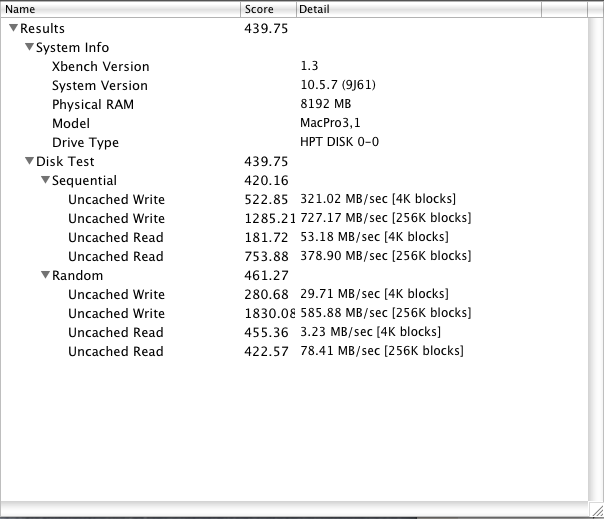Click the vertical scrollbar track
Viewport: 604px width, 519px height.
point(596,259)
